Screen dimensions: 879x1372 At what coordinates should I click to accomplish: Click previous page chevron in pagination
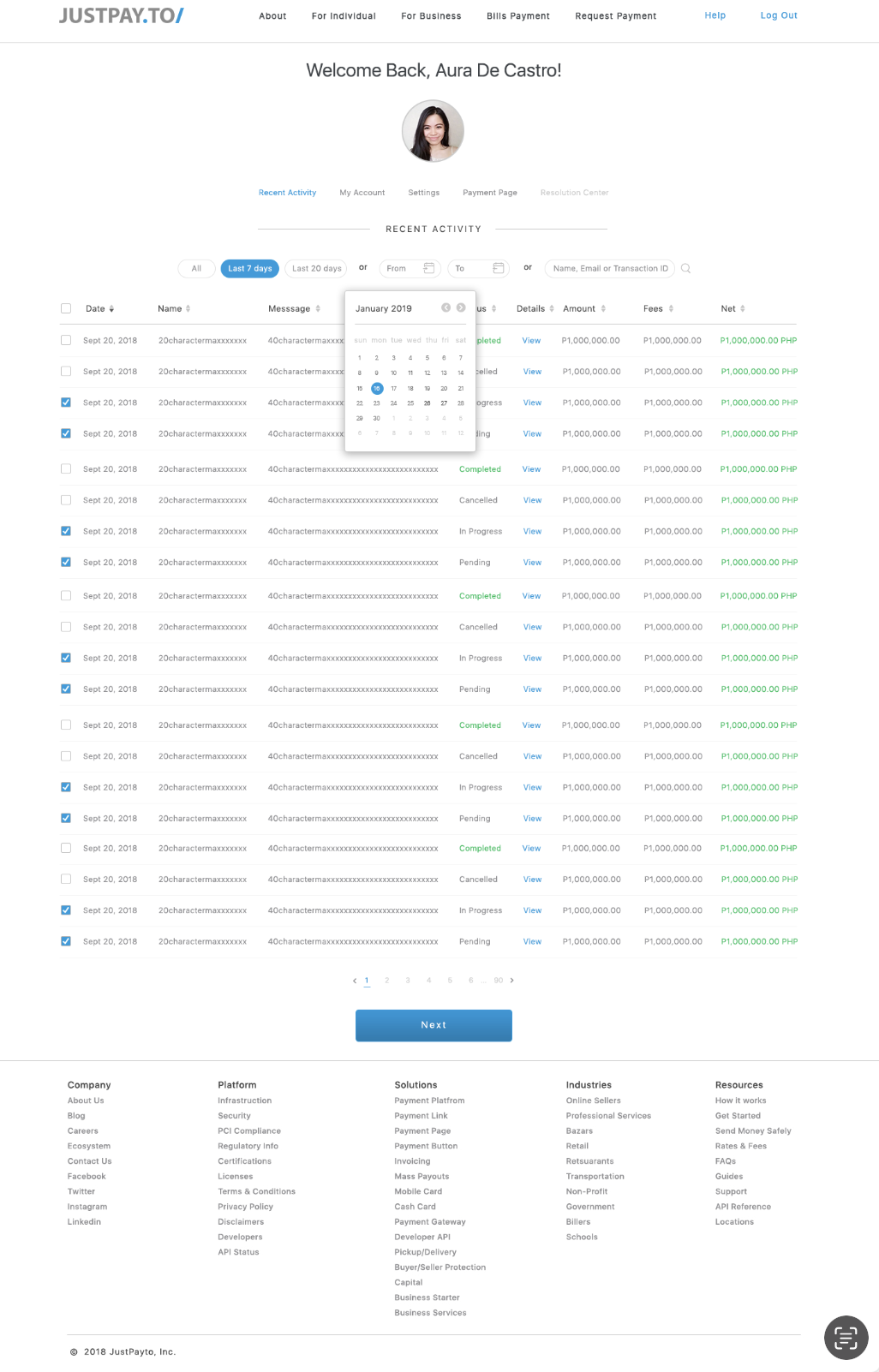click(x=355, y=981)
